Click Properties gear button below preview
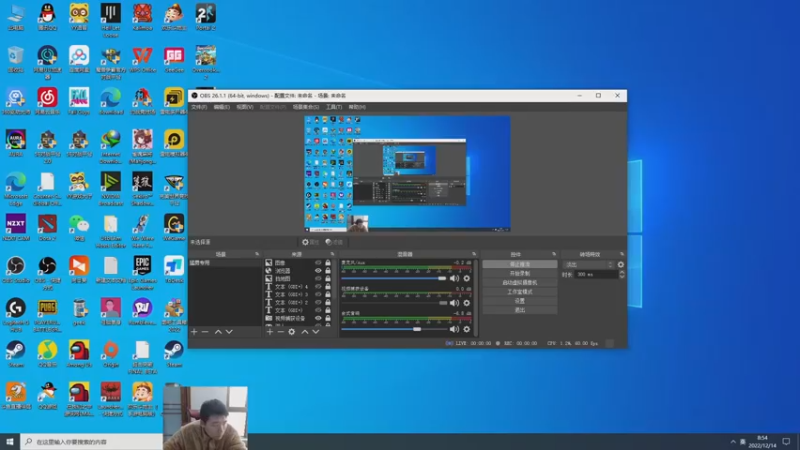 (310, 242)
